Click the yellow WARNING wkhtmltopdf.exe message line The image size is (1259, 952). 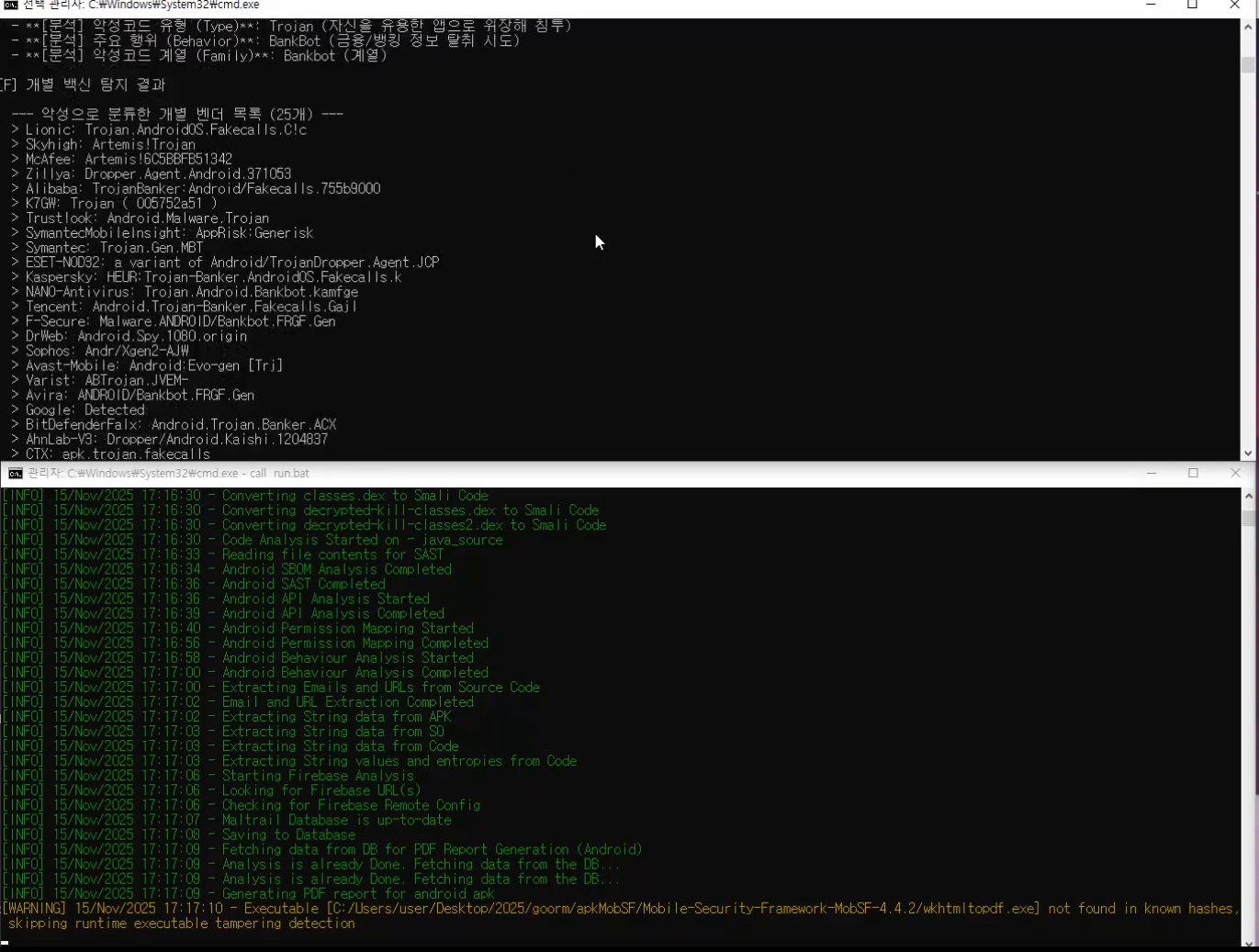tap(620, 909)
